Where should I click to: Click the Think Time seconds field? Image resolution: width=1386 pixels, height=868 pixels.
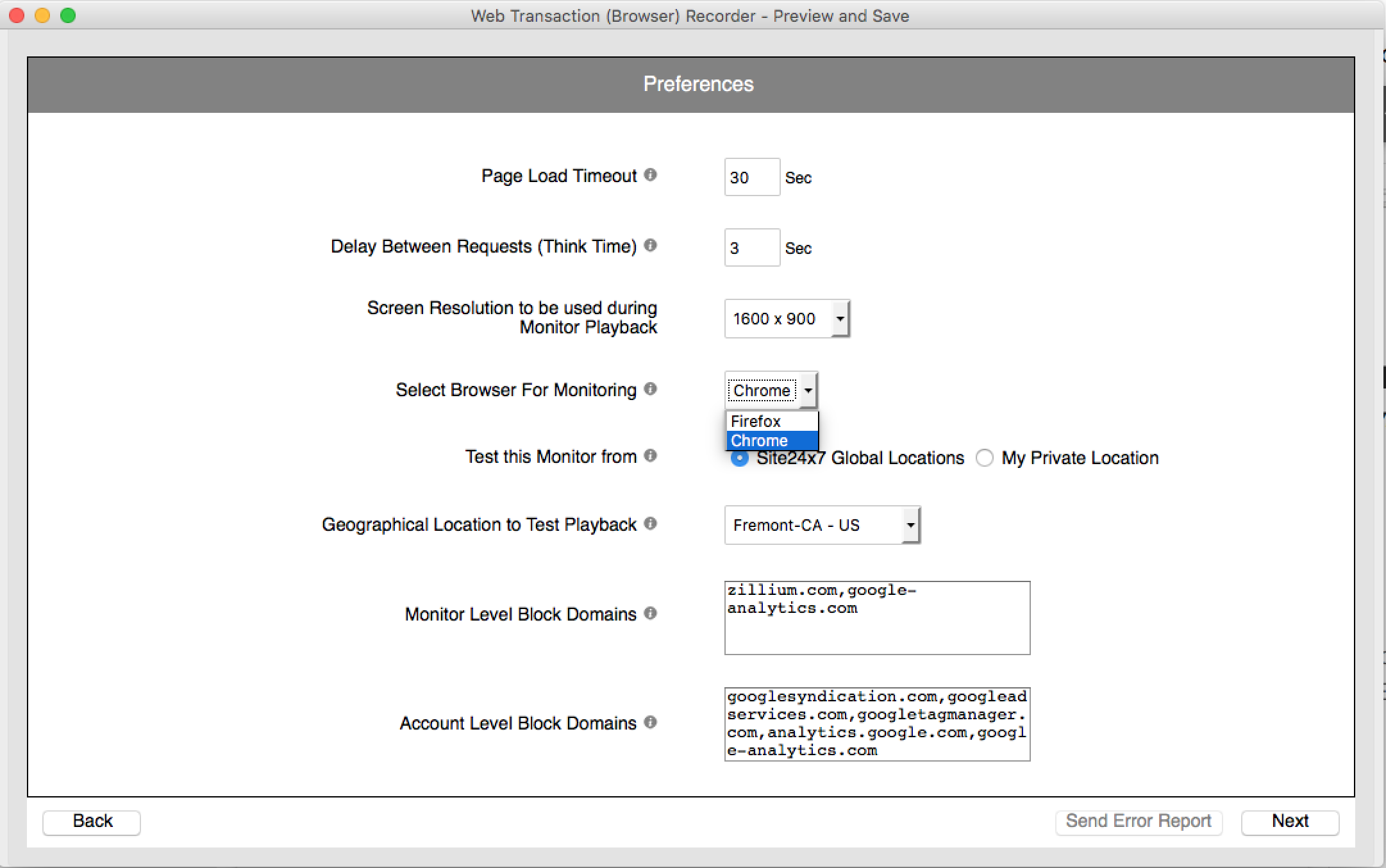[751, 247]
